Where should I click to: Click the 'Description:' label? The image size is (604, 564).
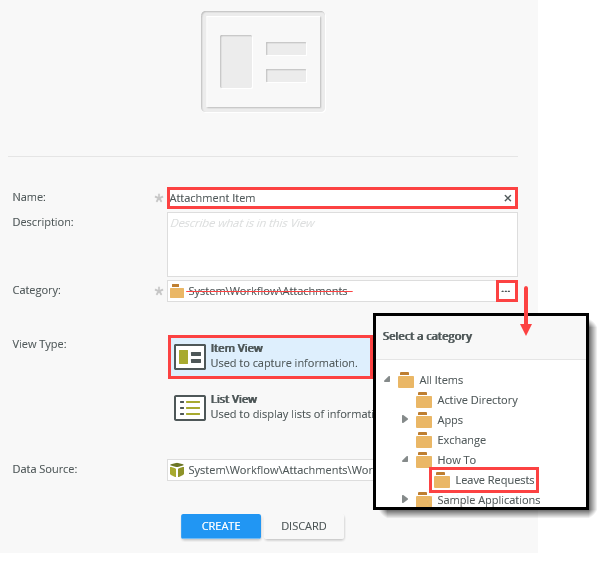(43, 222)
